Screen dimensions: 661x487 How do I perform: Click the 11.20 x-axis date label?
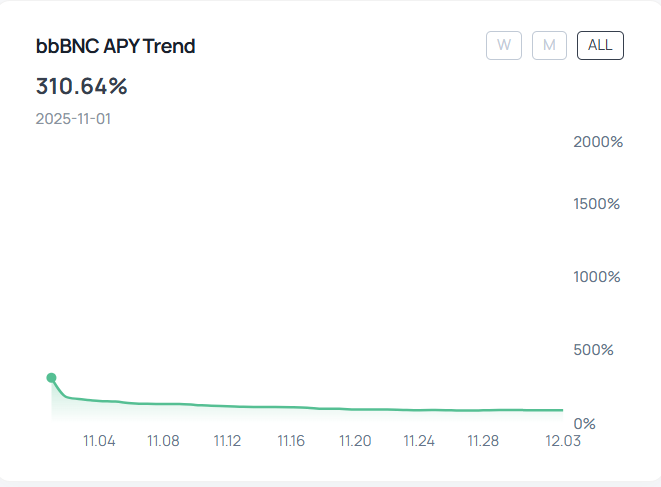[355, 441]
